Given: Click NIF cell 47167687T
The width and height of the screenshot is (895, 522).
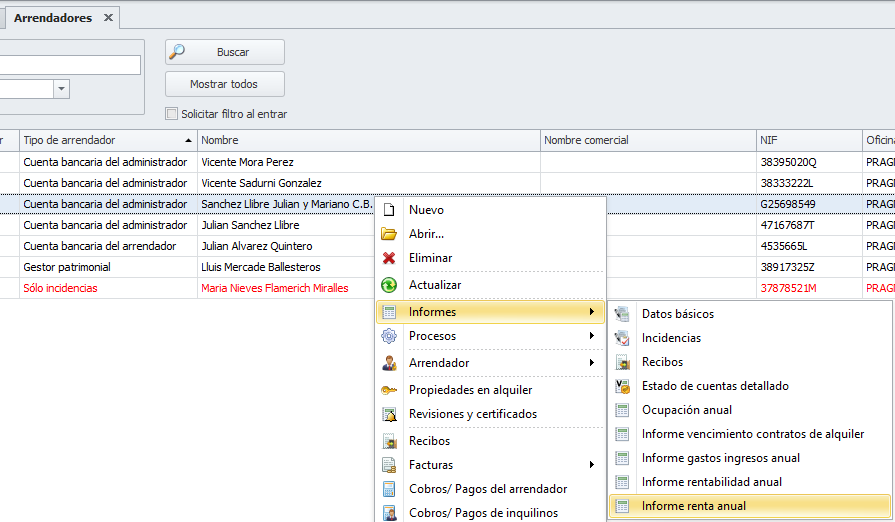Looking at the screenshot, I should [809, 225].
